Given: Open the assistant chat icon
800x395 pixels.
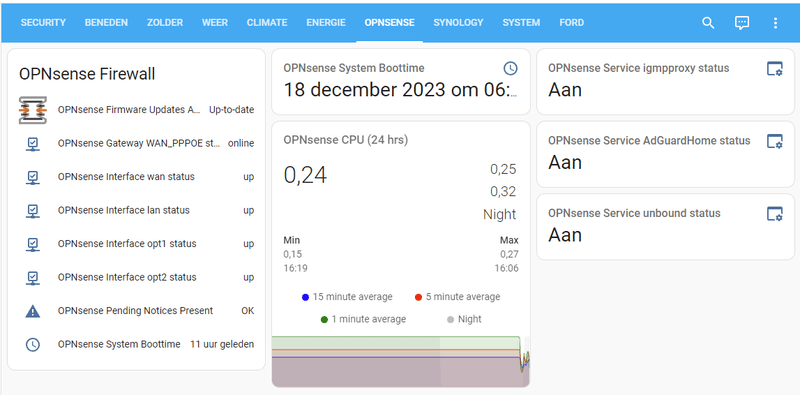Looking at the screenshot, I should [x=742, y=23].
